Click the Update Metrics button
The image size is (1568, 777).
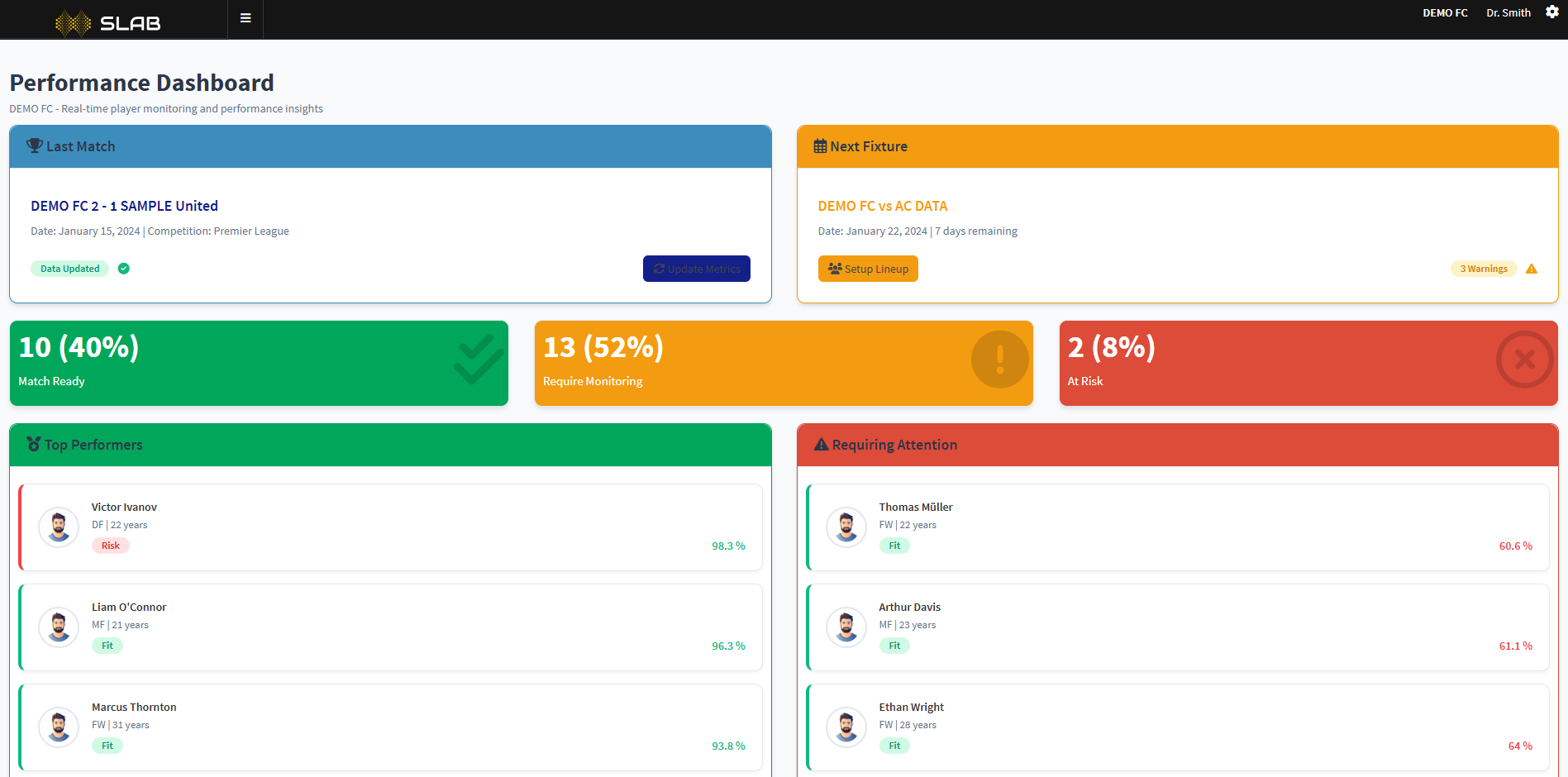696,269
